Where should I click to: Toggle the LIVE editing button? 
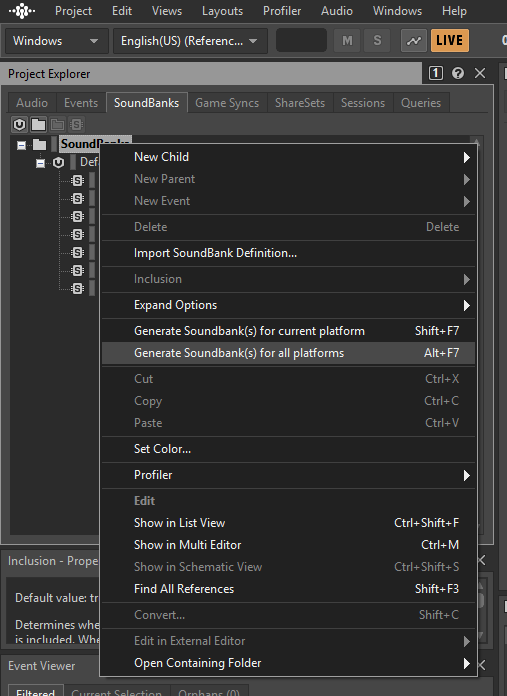449,41
